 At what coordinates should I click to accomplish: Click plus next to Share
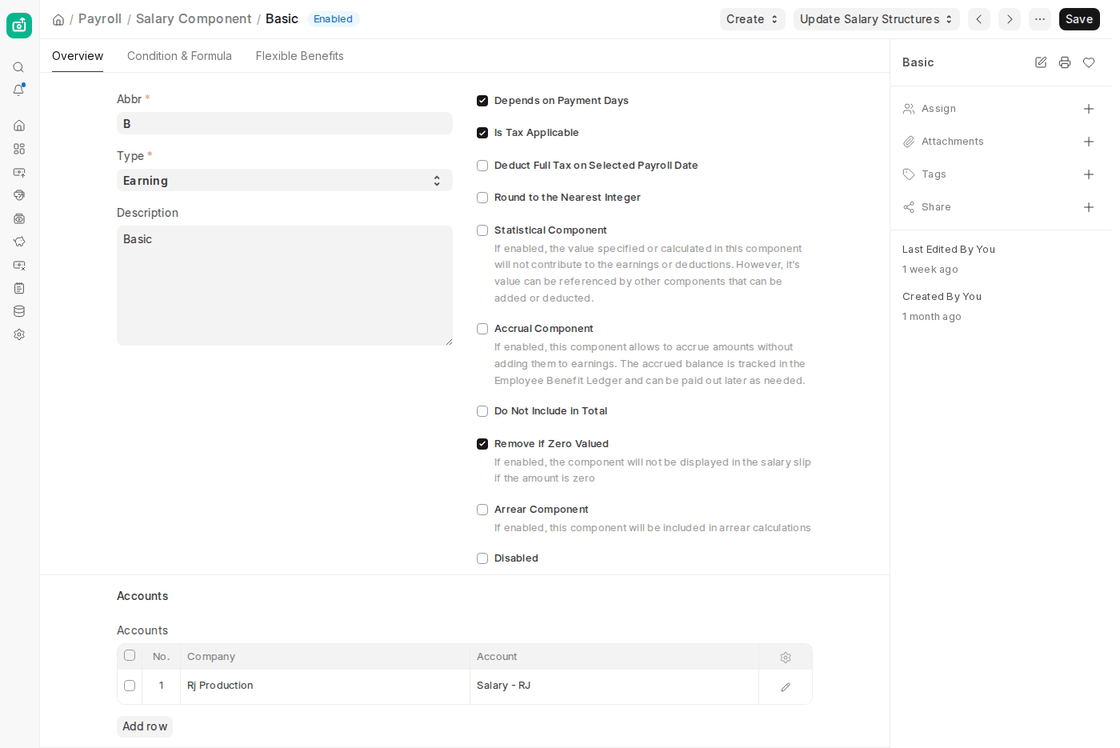(1089, 207)
